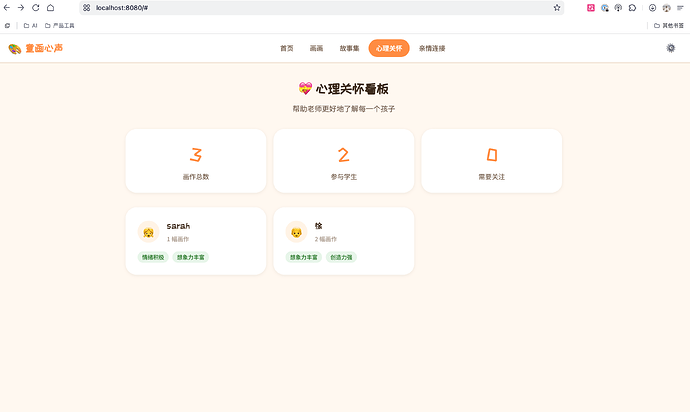Show downloads via the download icon
This screenshot has width=690, height=412.
652,7
